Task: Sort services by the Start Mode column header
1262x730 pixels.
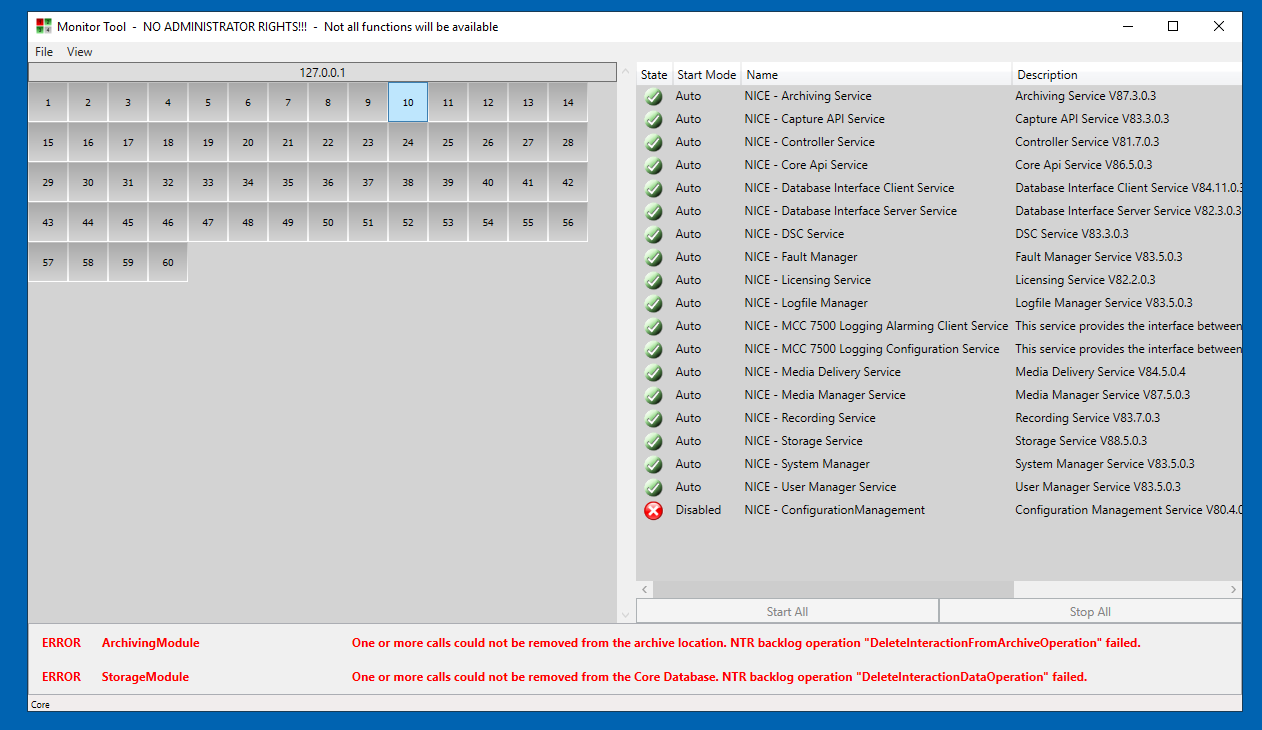Action: tap(707, 75)
